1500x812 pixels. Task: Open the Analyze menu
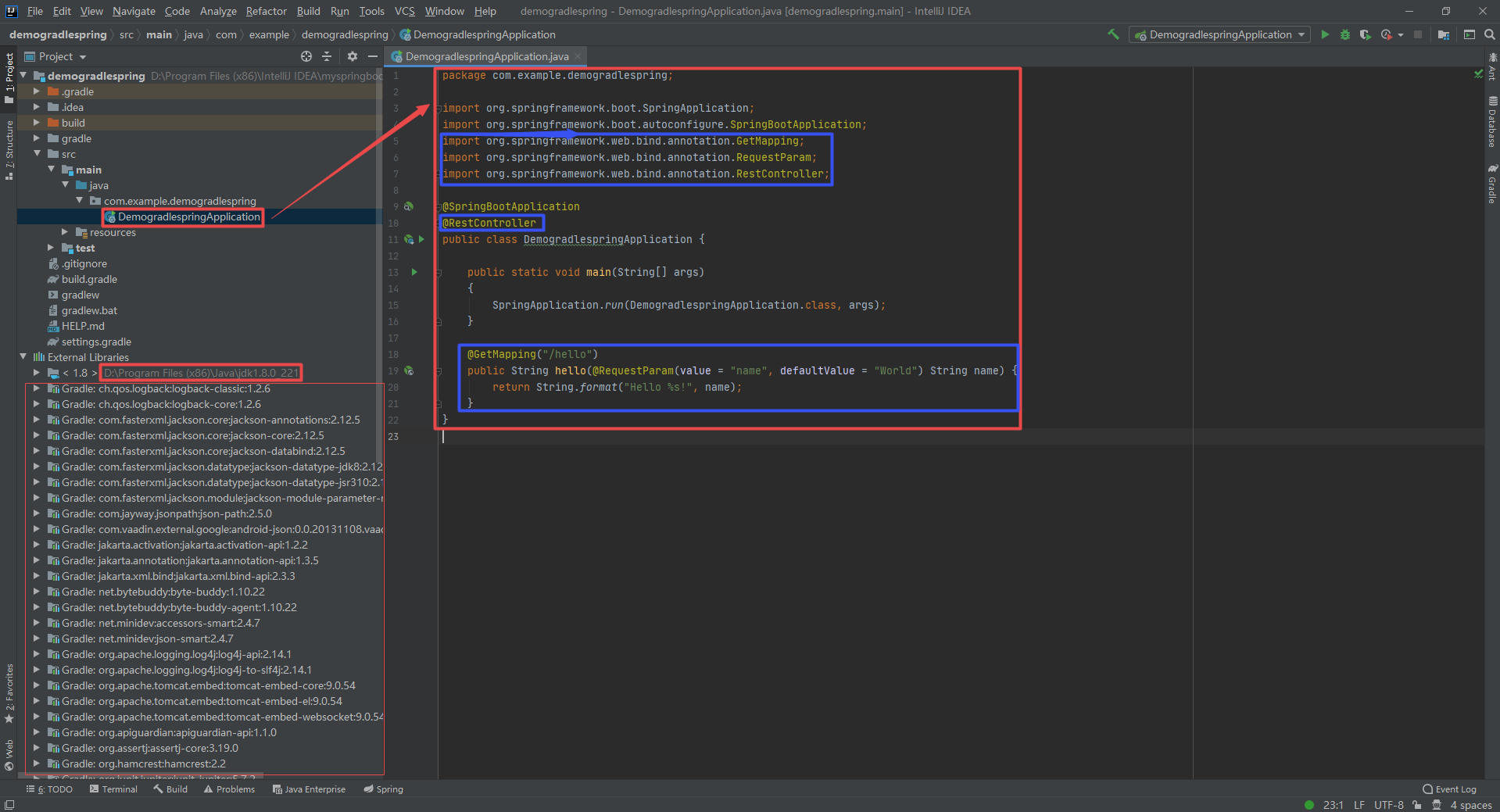click(x=218, y=11)
